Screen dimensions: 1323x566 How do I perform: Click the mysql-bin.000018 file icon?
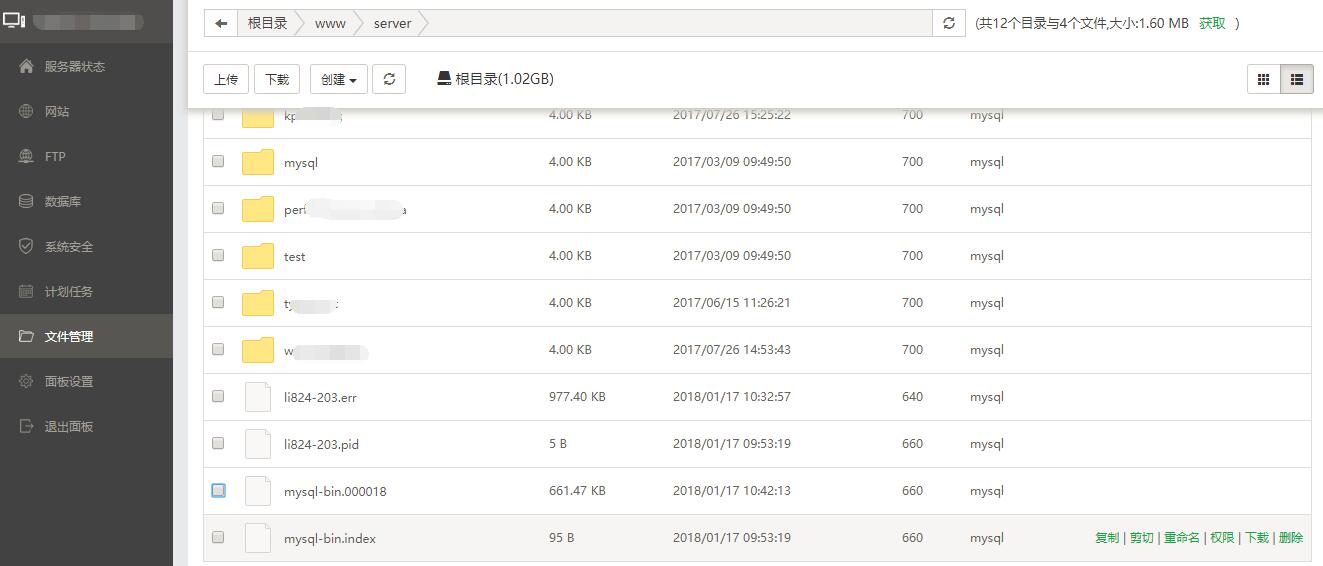[258, 491]
